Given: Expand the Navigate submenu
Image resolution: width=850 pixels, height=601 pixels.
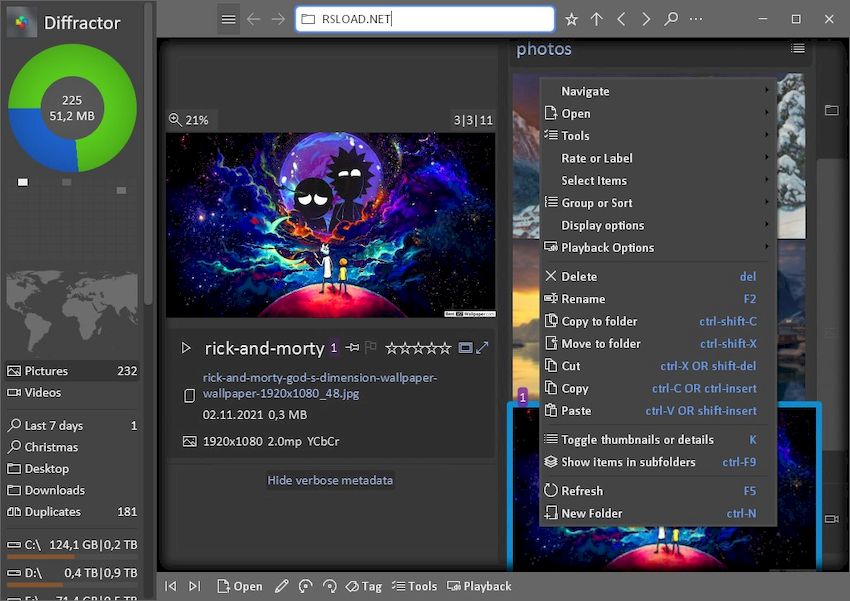Looking at the screenshot, I should click(x=658, y=91).
